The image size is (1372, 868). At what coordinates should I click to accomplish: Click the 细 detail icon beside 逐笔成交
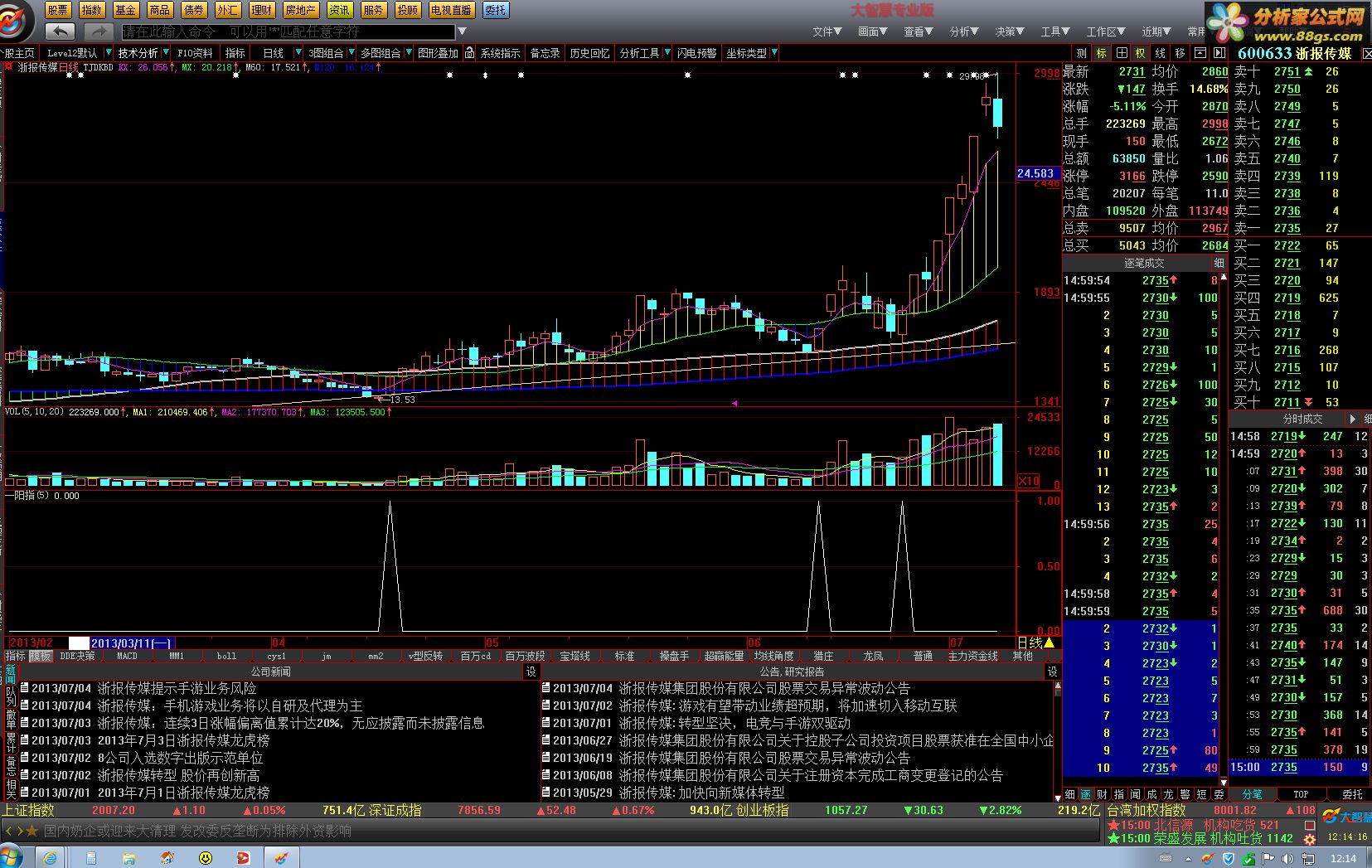[x=1219, y=263]
